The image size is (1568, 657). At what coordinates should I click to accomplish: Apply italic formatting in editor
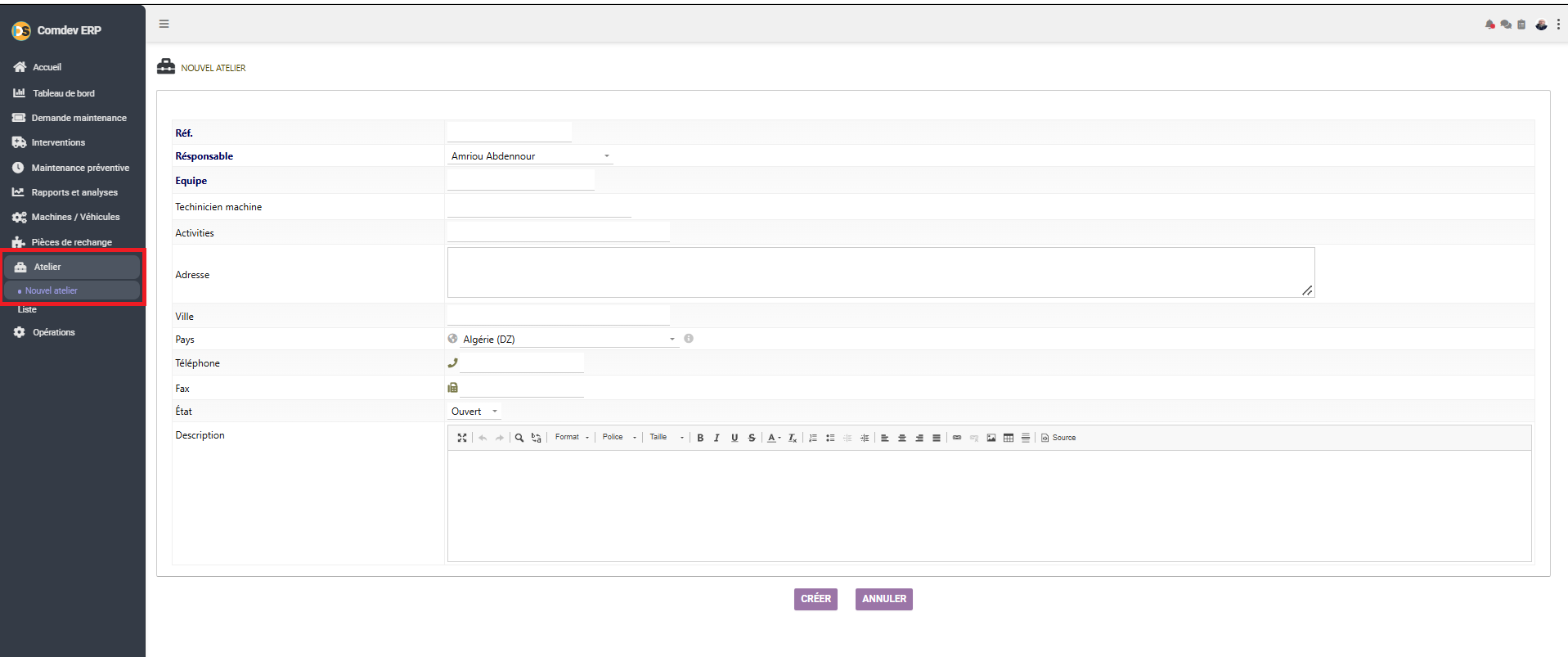(717, 438)
